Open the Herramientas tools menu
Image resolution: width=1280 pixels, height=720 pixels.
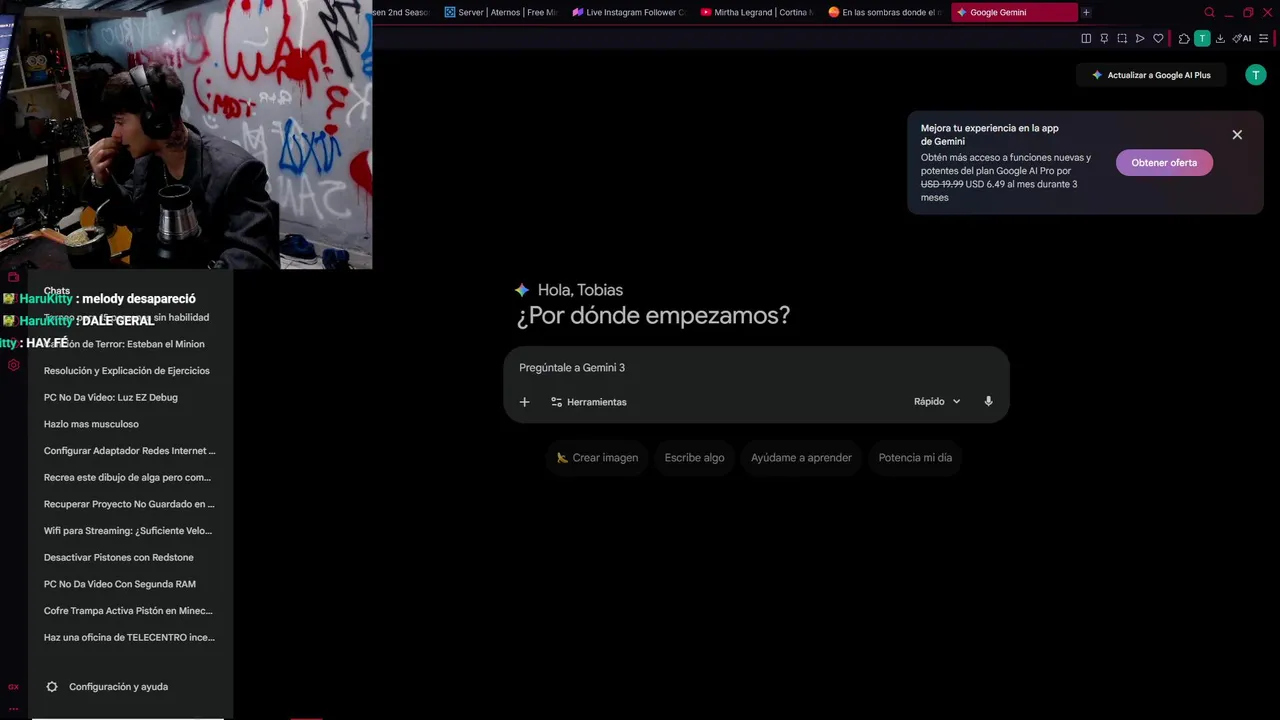coord(588,402)
